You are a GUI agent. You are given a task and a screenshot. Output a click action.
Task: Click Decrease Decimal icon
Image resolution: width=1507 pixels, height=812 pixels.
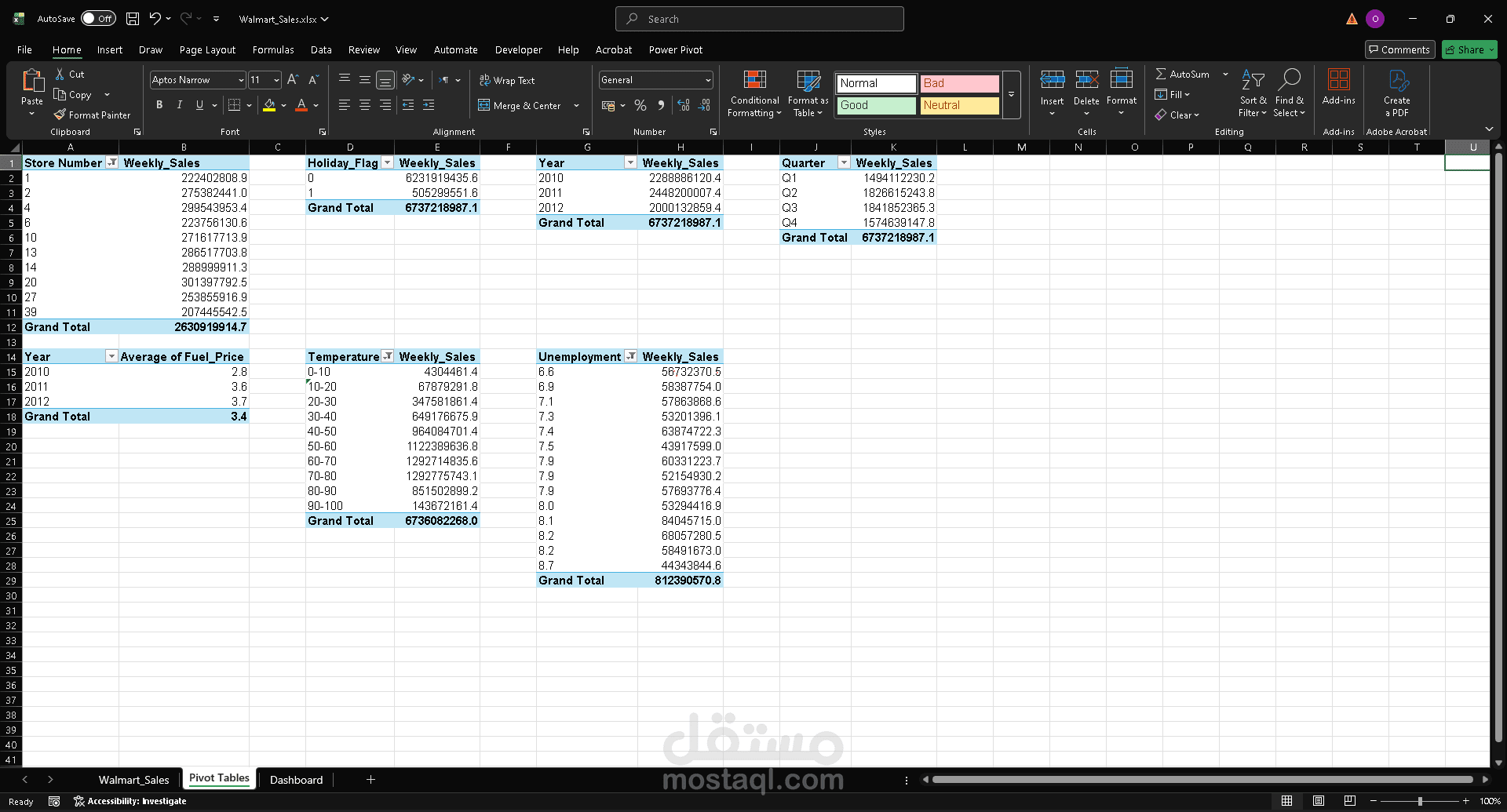[704, 105]
